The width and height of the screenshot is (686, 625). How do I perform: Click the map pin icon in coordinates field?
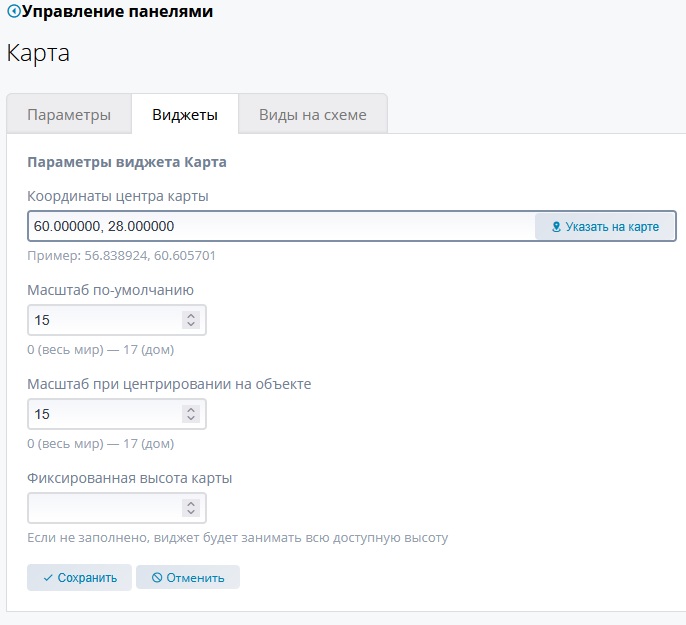(557, 227)
